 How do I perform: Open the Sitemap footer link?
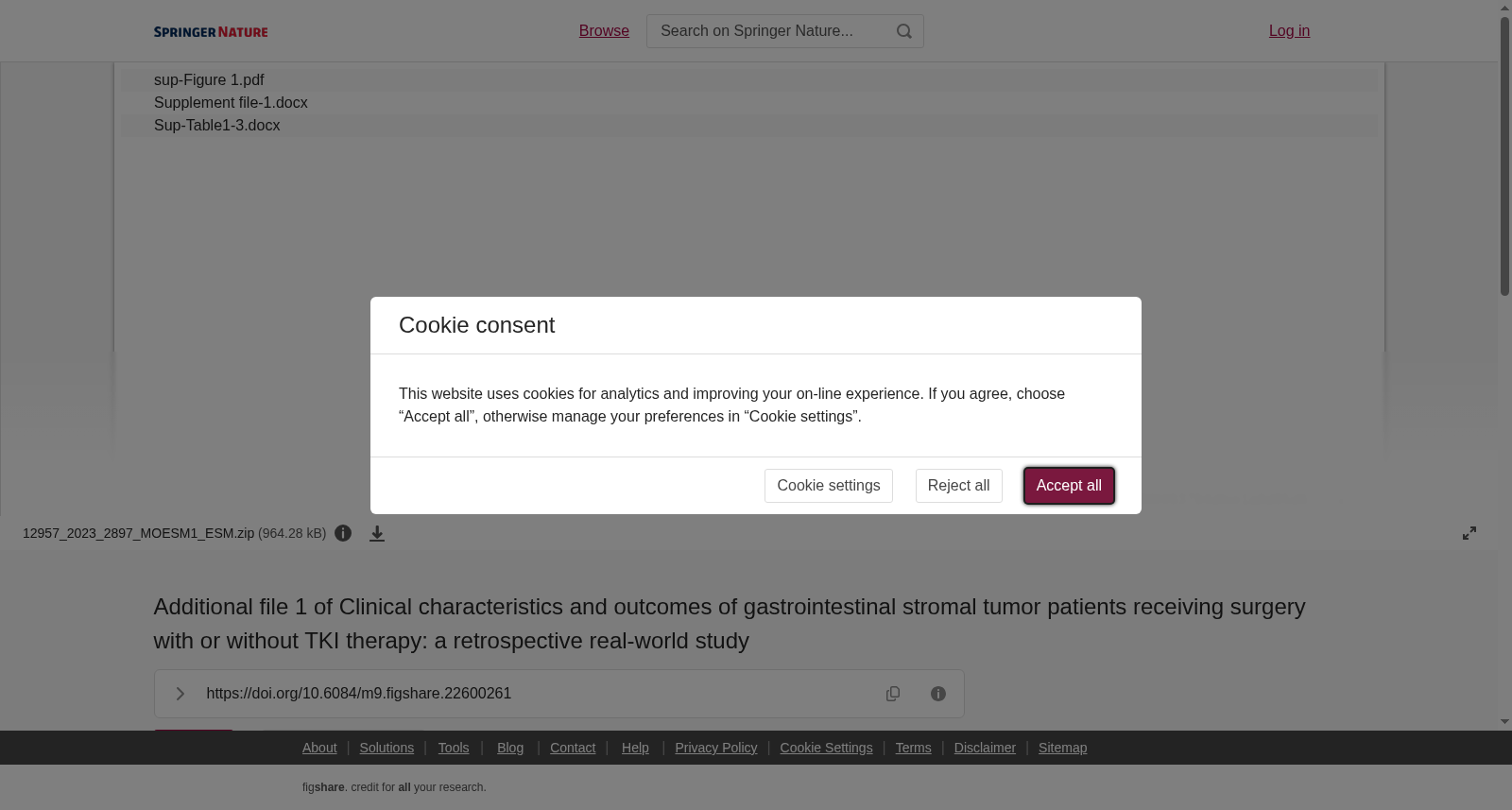coord(1062,748)
